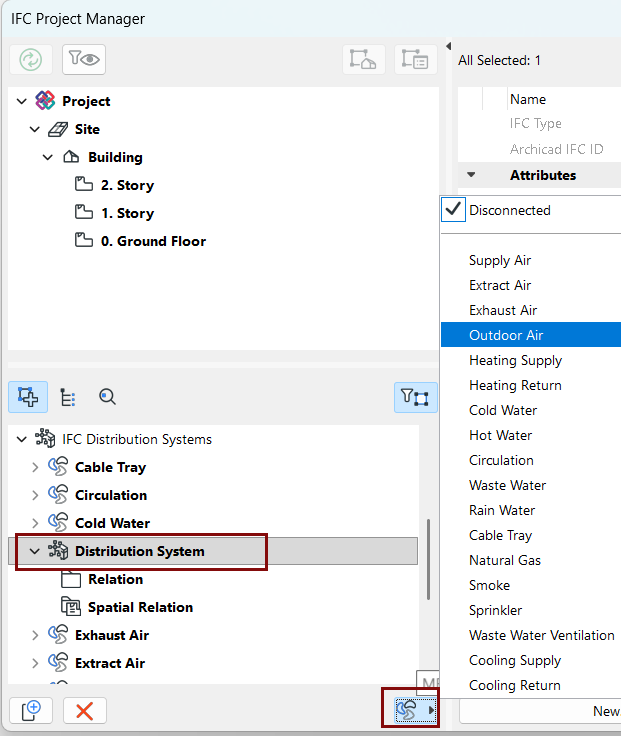Screen dimensions: 621x736
Task: Choose Natural Gas from the menu
Action: (530, 560)
